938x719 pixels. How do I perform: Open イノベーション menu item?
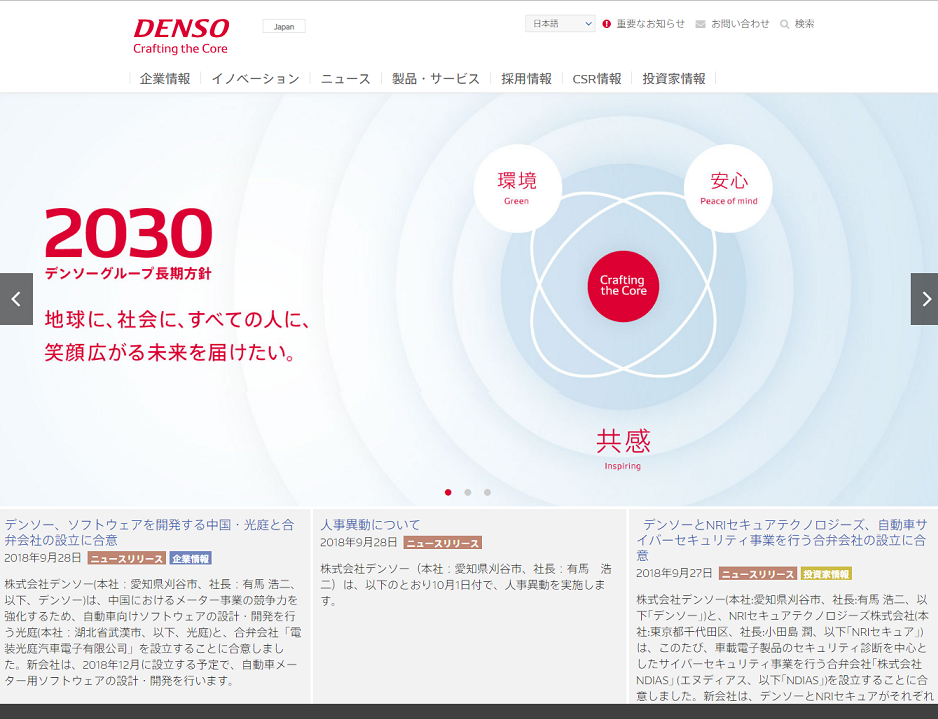(x=255, y=78)
